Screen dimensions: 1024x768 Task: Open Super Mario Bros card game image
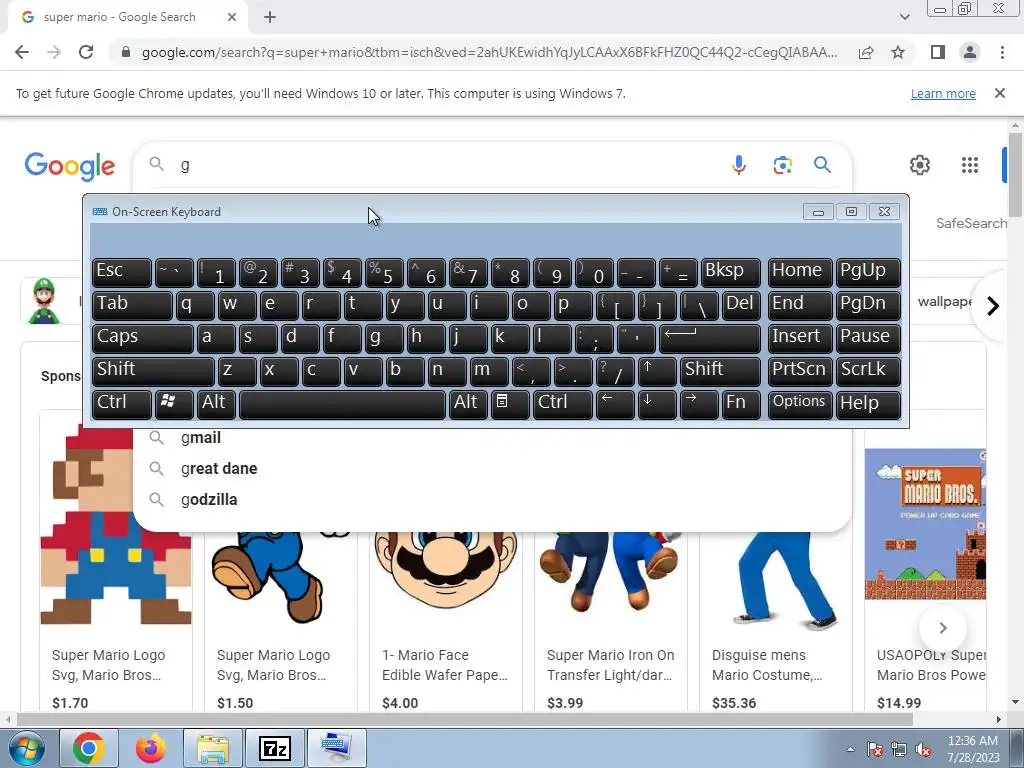tap(925, 524)
